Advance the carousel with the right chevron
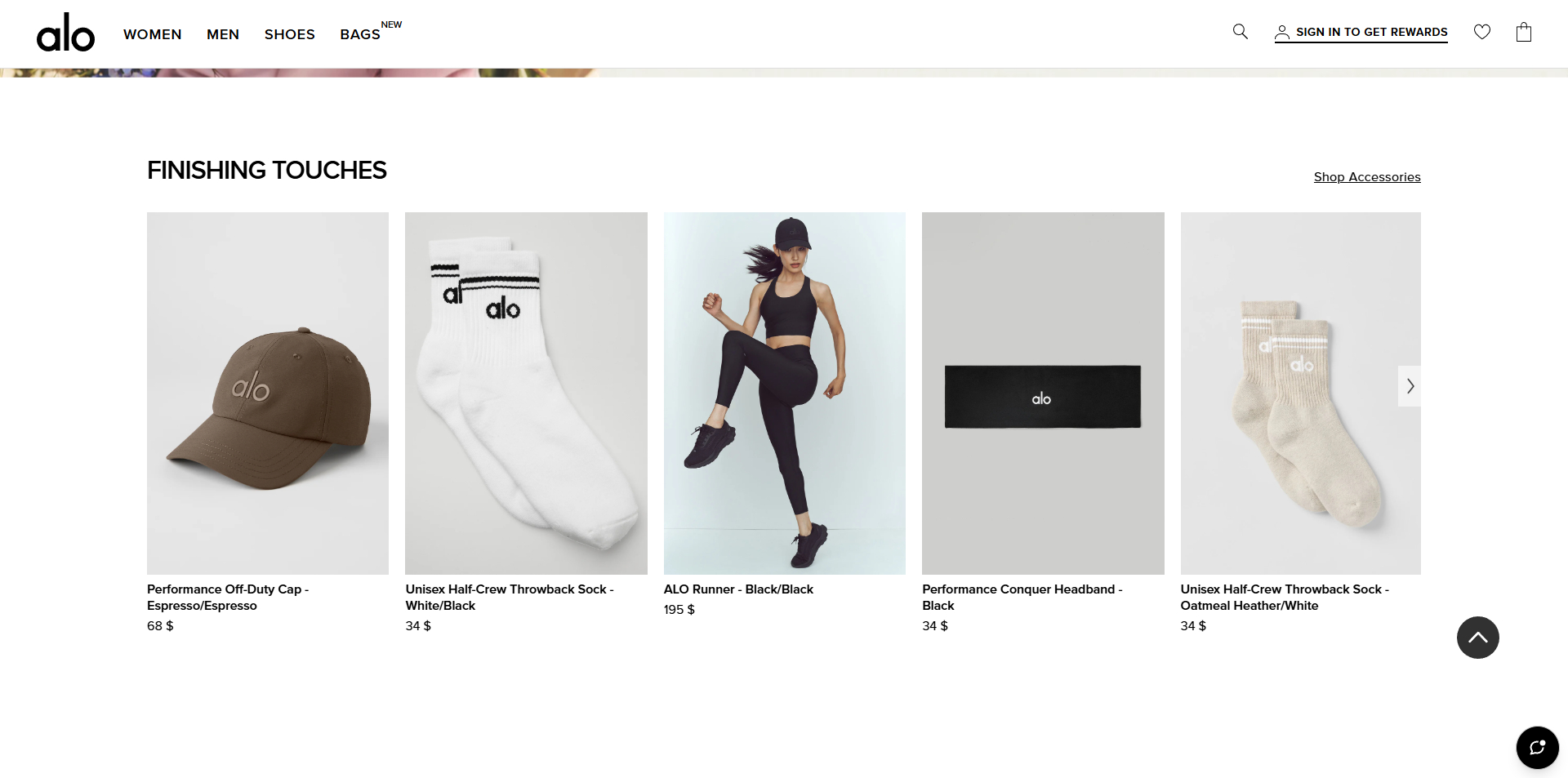1568x778 pixels. click(x=1410, y=386)
